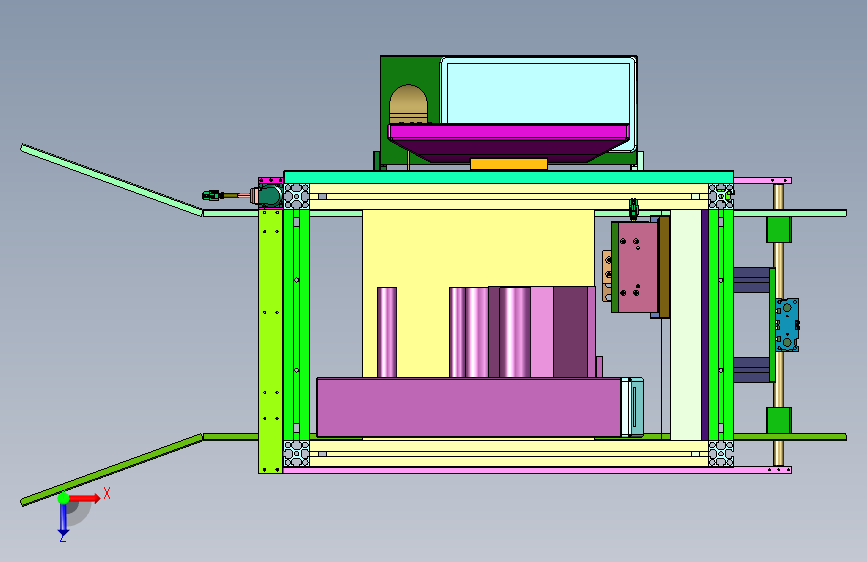Select the bottom-left aluminum profile corner cross-section
867x562 pixels.
pos(296,454)
